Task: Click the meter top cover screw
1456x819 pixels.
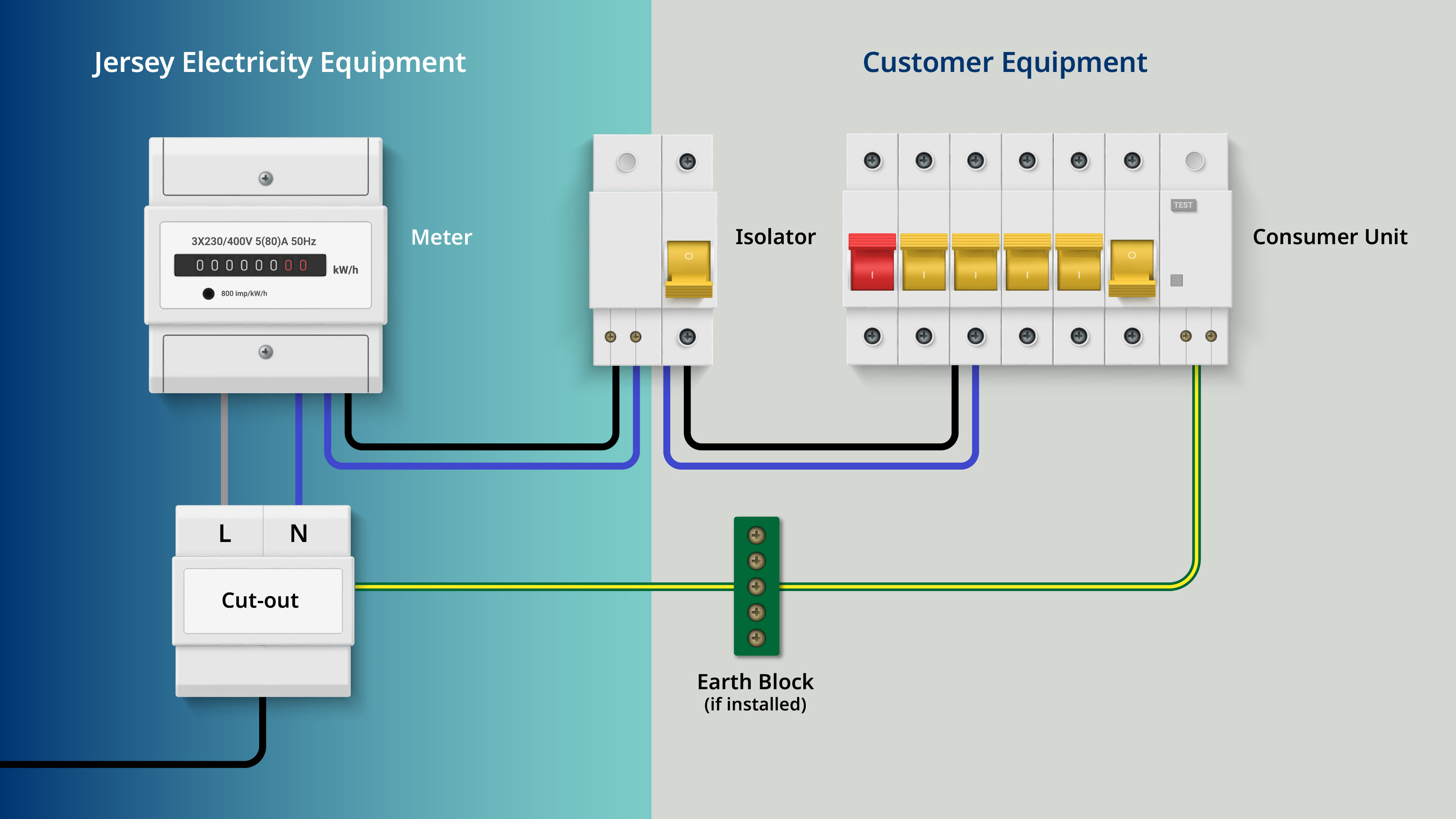Action: click(266, 178)
